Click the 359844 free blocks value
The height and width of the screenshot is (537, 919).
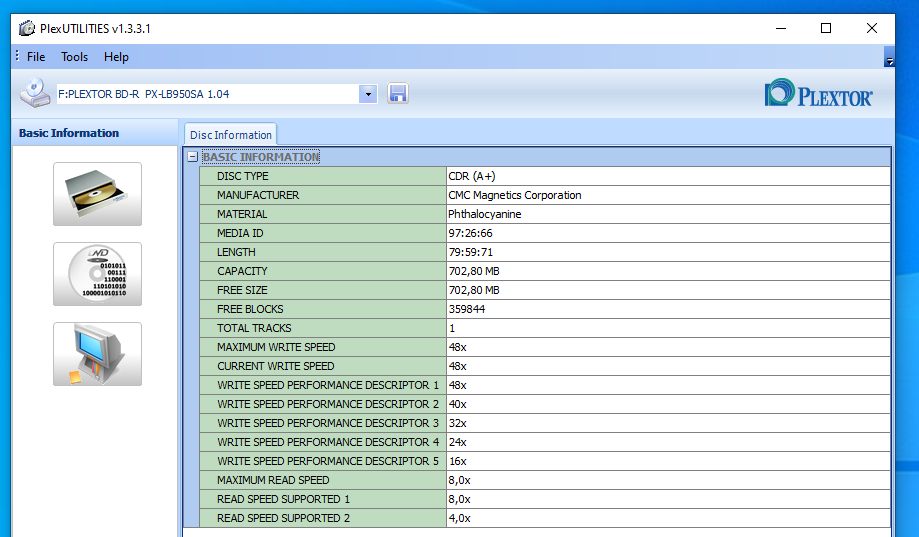pos(668,309)
